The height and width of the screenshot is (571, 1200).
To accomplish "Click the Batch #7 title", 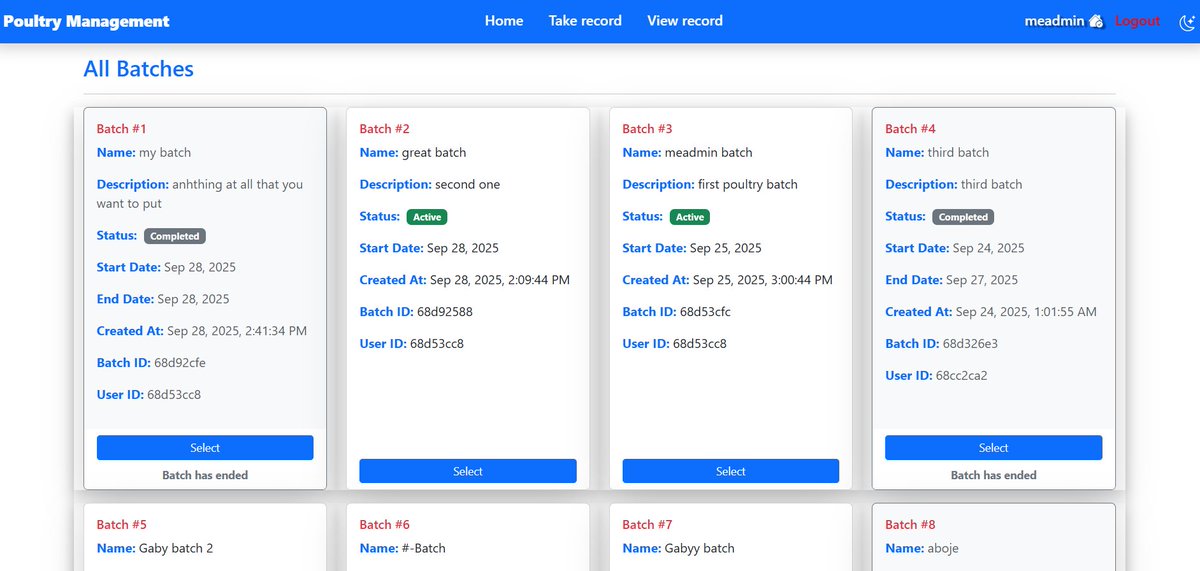I will click(648, 525).
